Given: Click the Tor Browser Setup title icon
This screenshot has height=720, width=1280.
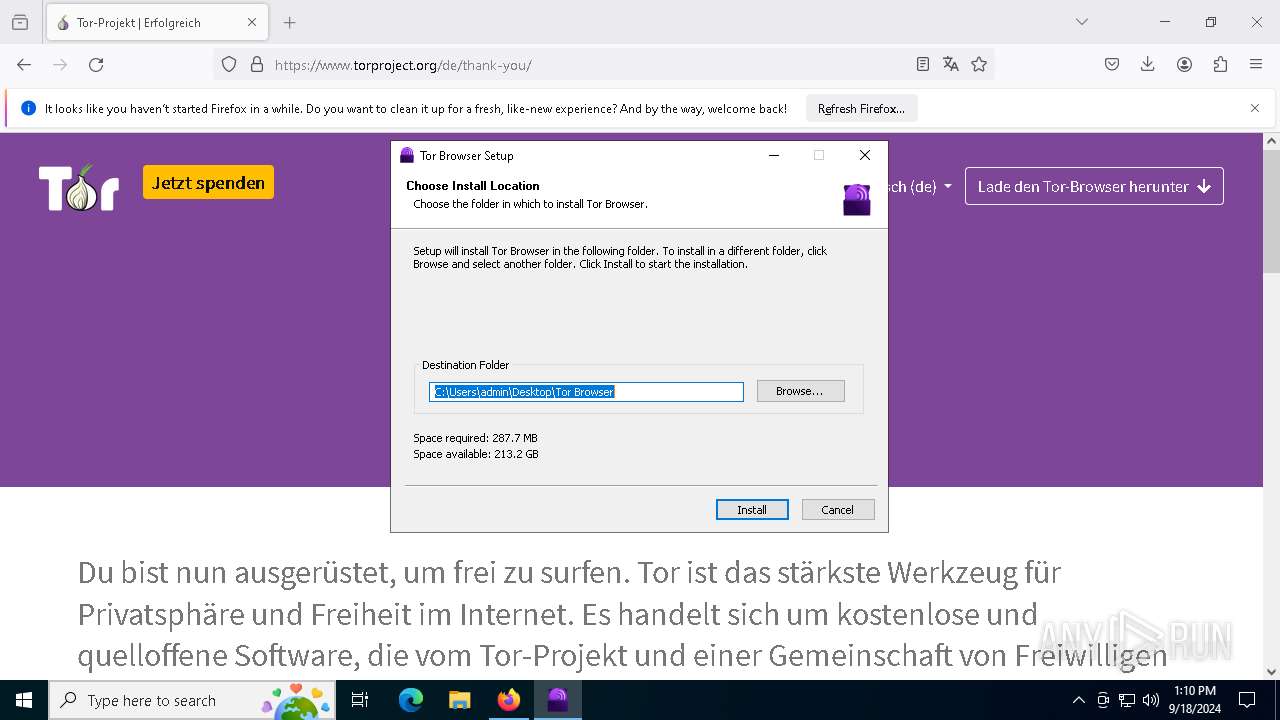Looking at the screenshot, I should 407,155.
